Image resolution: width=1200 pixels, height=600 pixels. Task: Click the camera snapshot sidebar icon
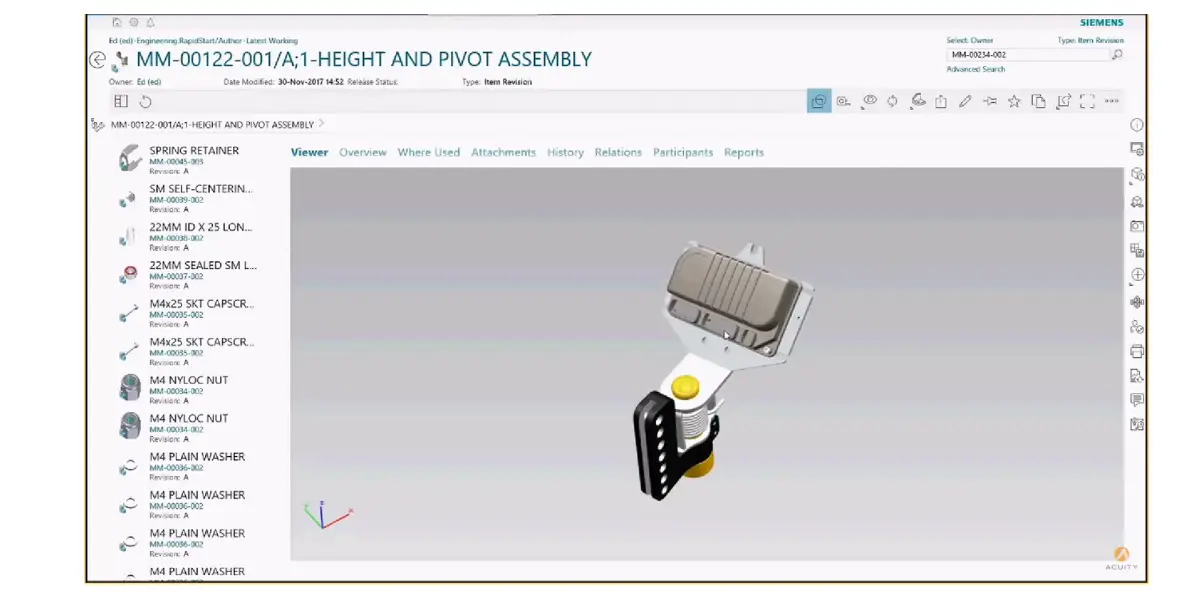click(x=1137, y=226)
